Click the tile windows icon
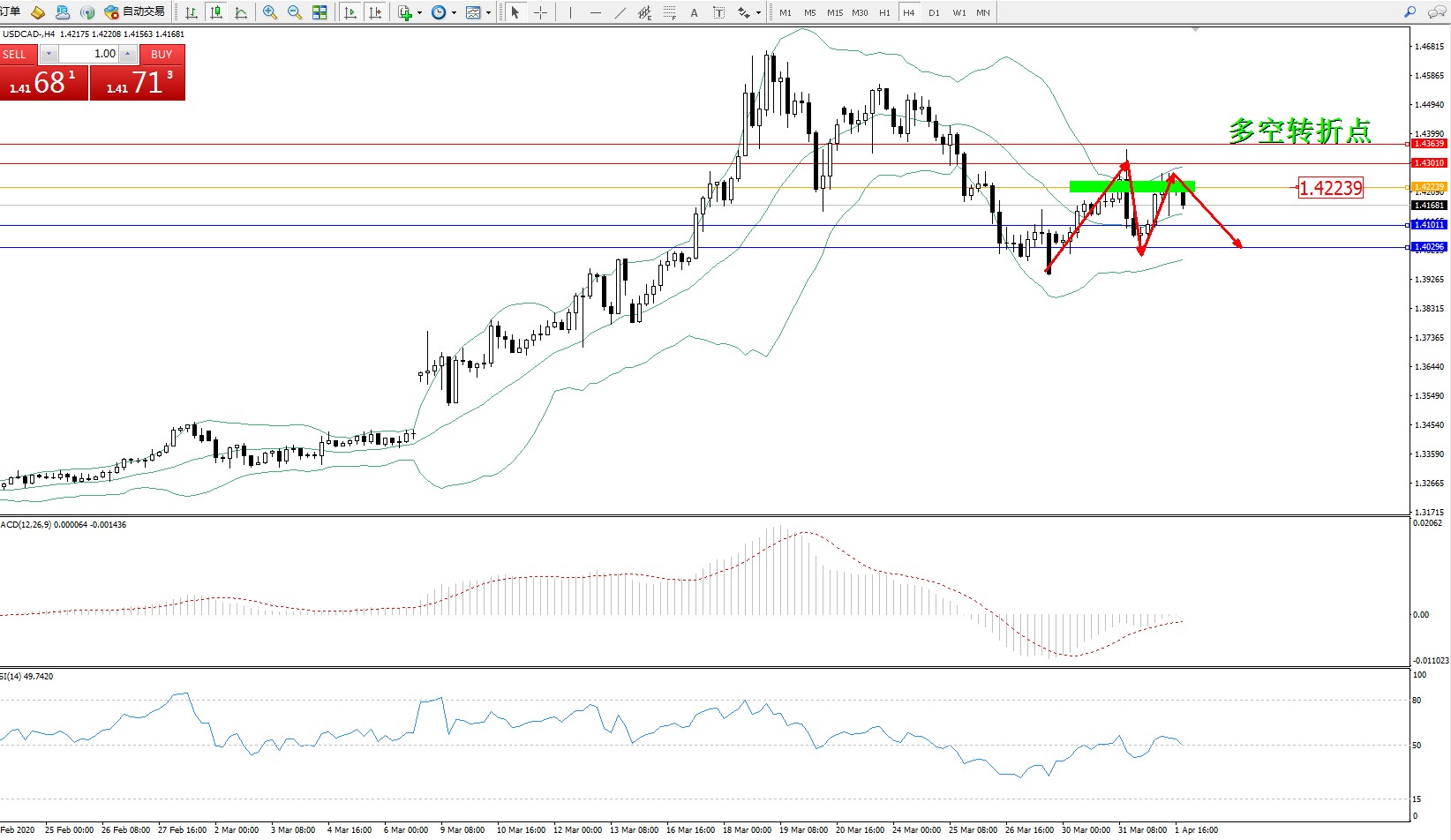Viewport: 1451px width, 840px height. 320,12
